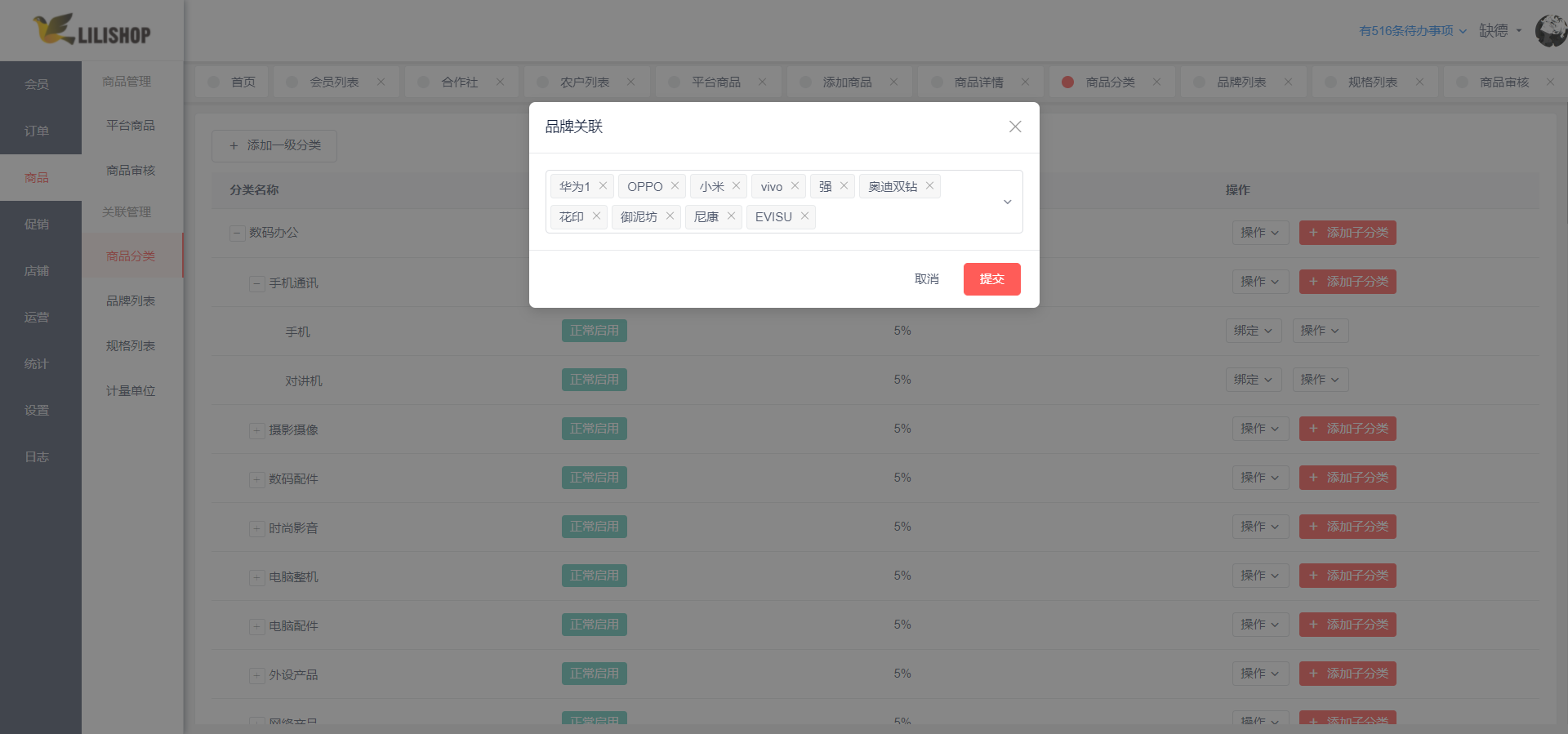Expand the 时尚影音 category row
The width and height of the screenshot is (1568, 734).
coord(256,528)
